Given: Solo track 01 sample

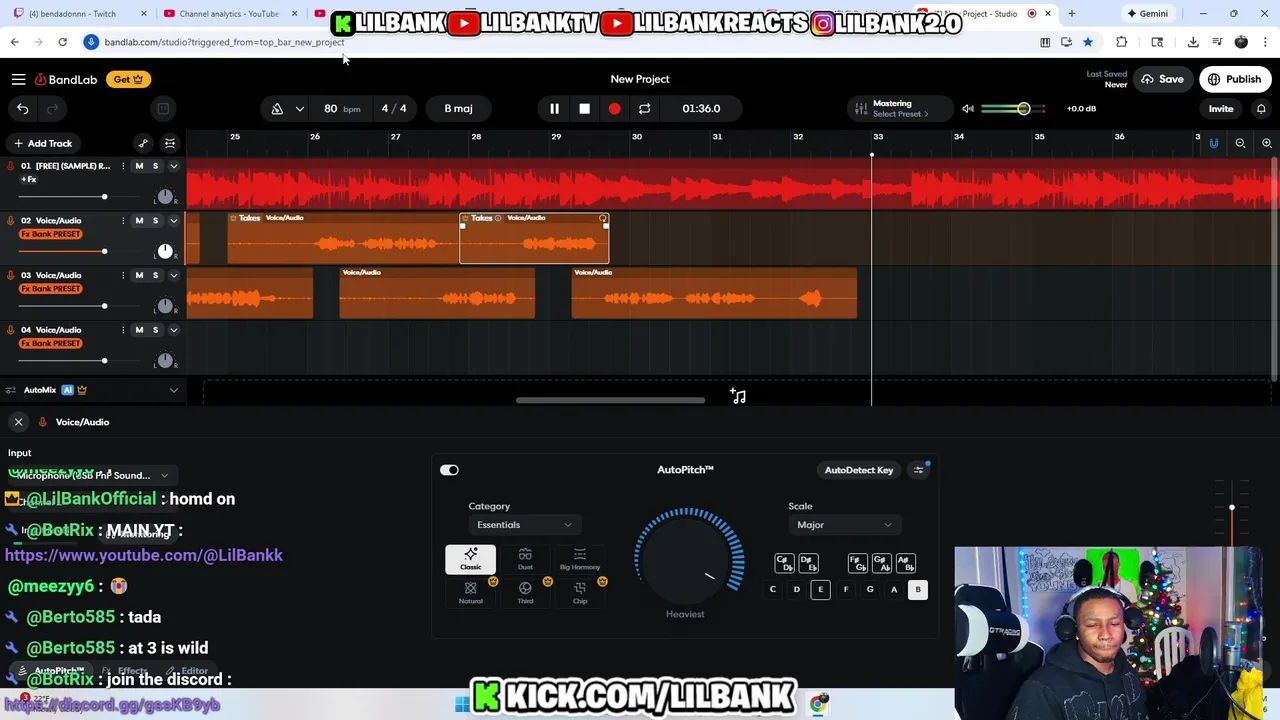Looking at the screenshot, I should coord(155,166).
